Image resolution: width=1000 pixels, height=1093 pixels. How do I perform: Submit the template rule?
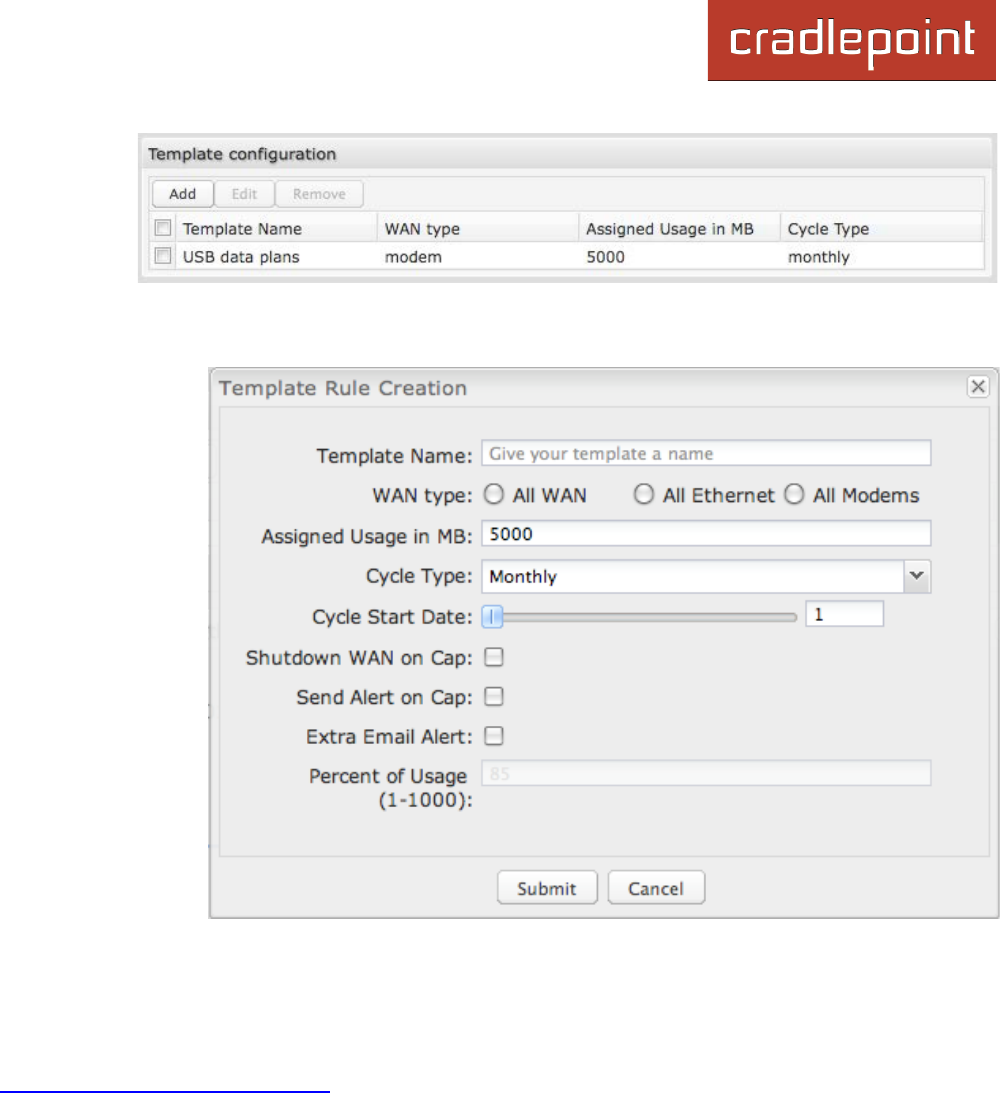[547, 887]
